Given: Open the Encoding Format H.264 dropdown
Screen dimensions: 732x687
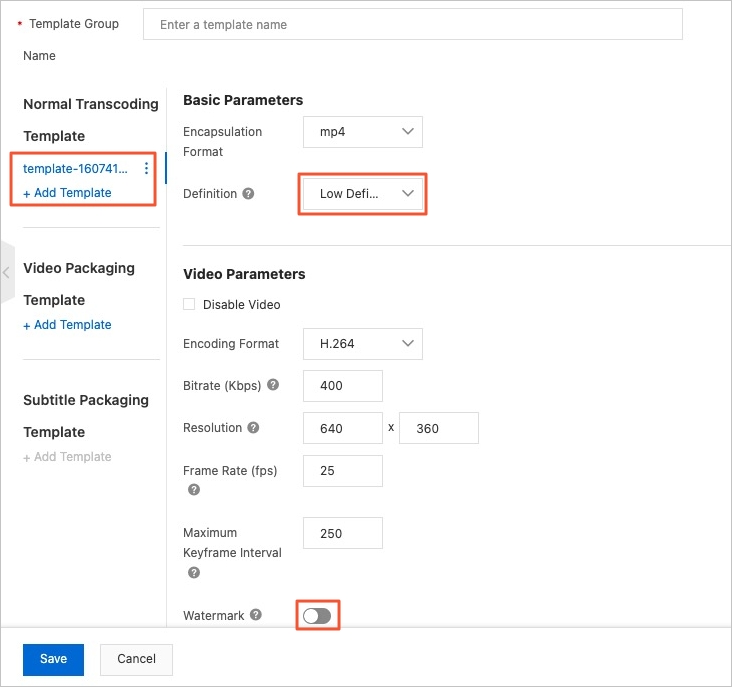Looking at the screenshot, I should [x=362, y=344].
